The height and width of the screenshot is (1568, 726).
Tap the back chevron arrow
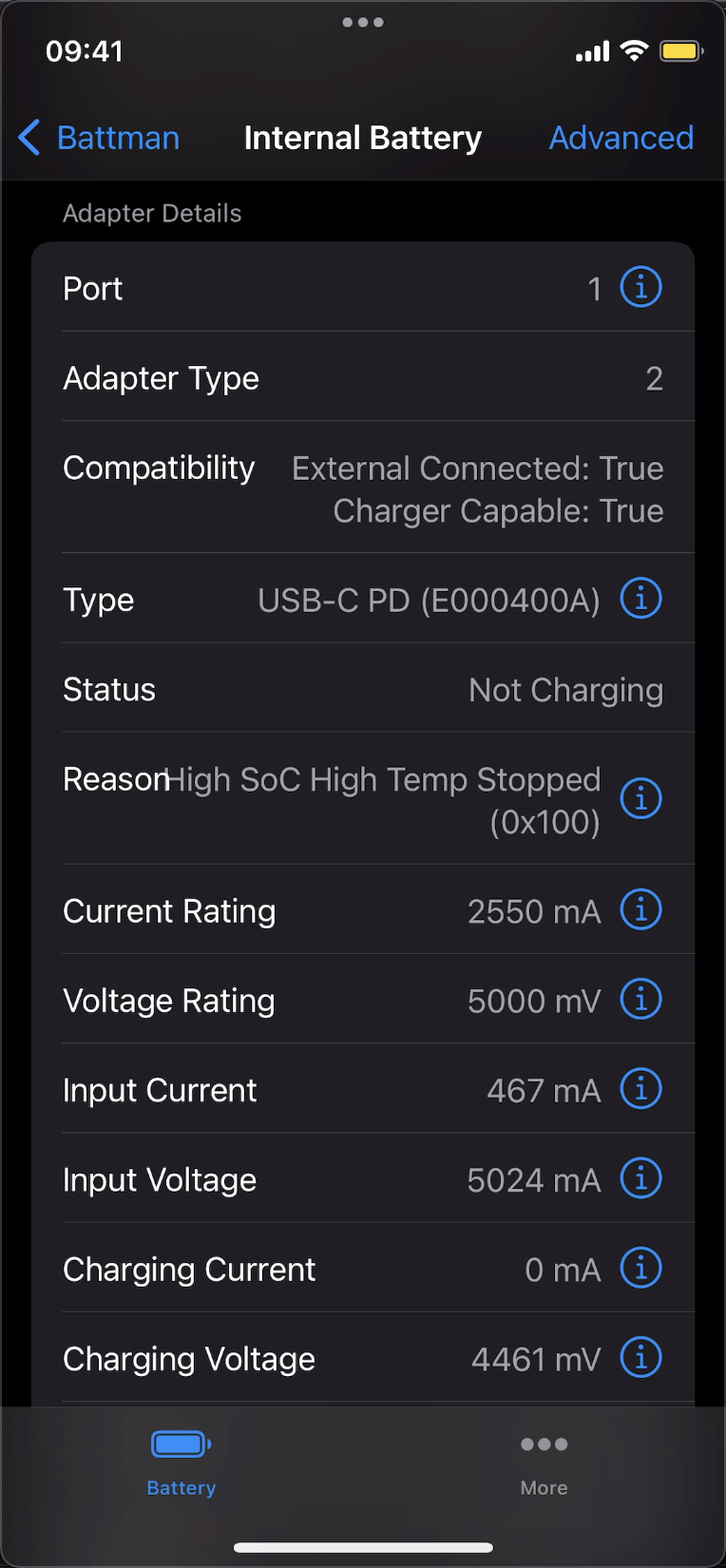29,138
